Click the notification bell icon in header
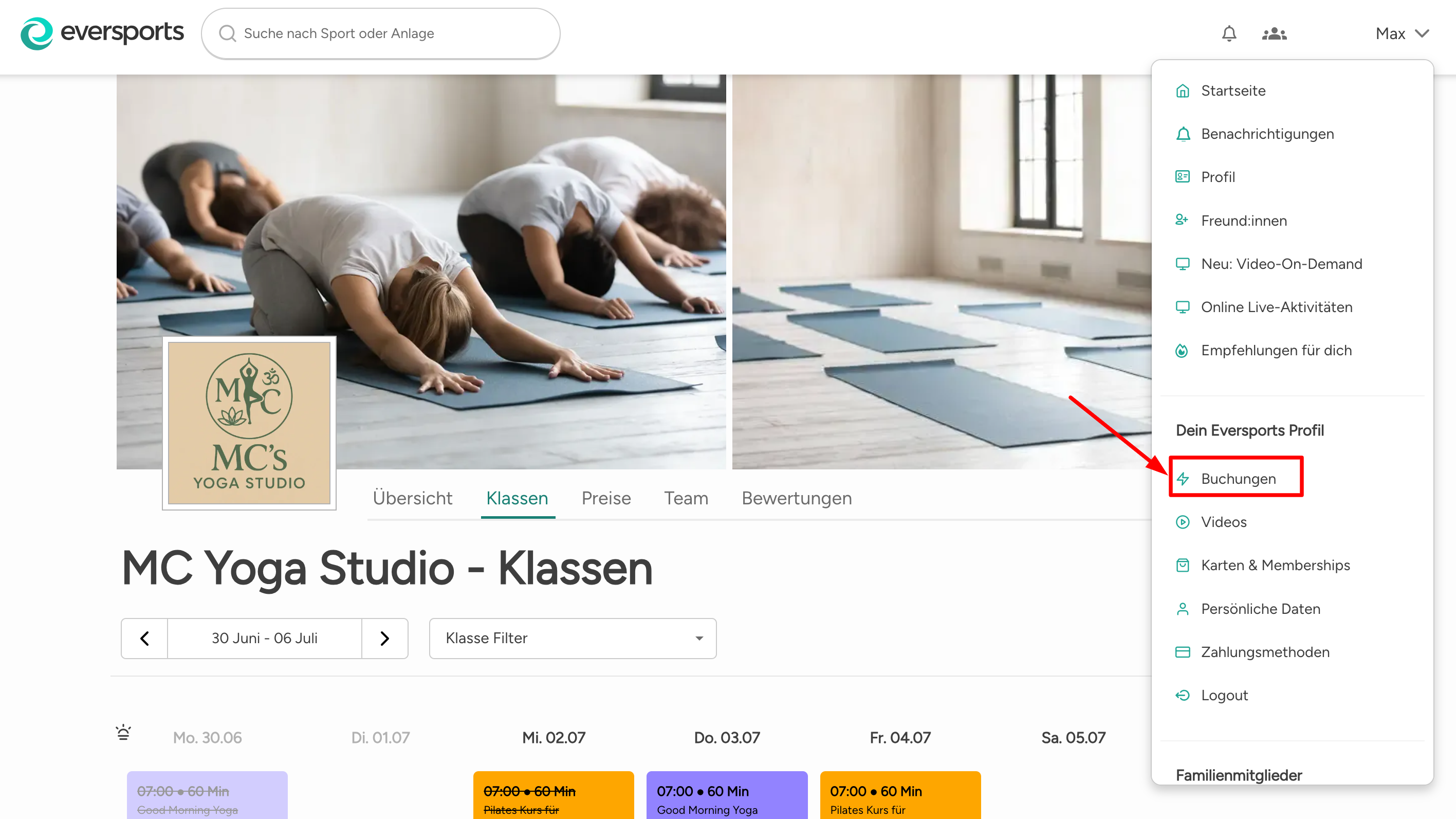This screenshot has height=819, width=1456. 1229,33
